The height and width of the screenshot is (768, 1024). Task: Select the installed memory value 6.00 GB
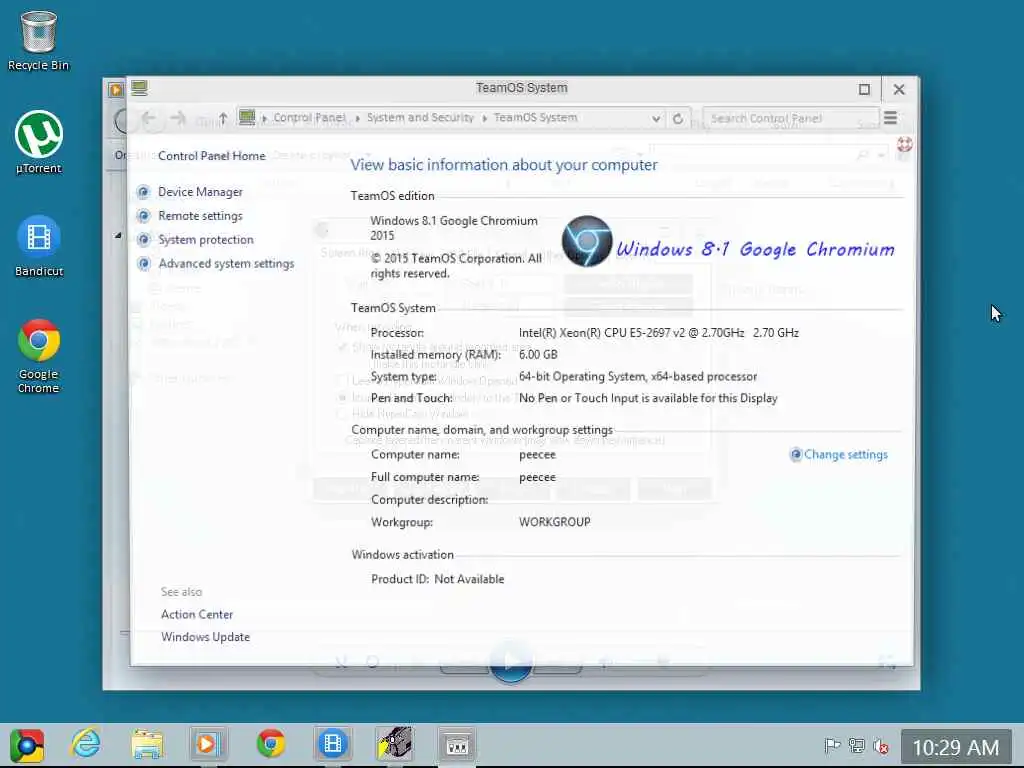point(538,355)
